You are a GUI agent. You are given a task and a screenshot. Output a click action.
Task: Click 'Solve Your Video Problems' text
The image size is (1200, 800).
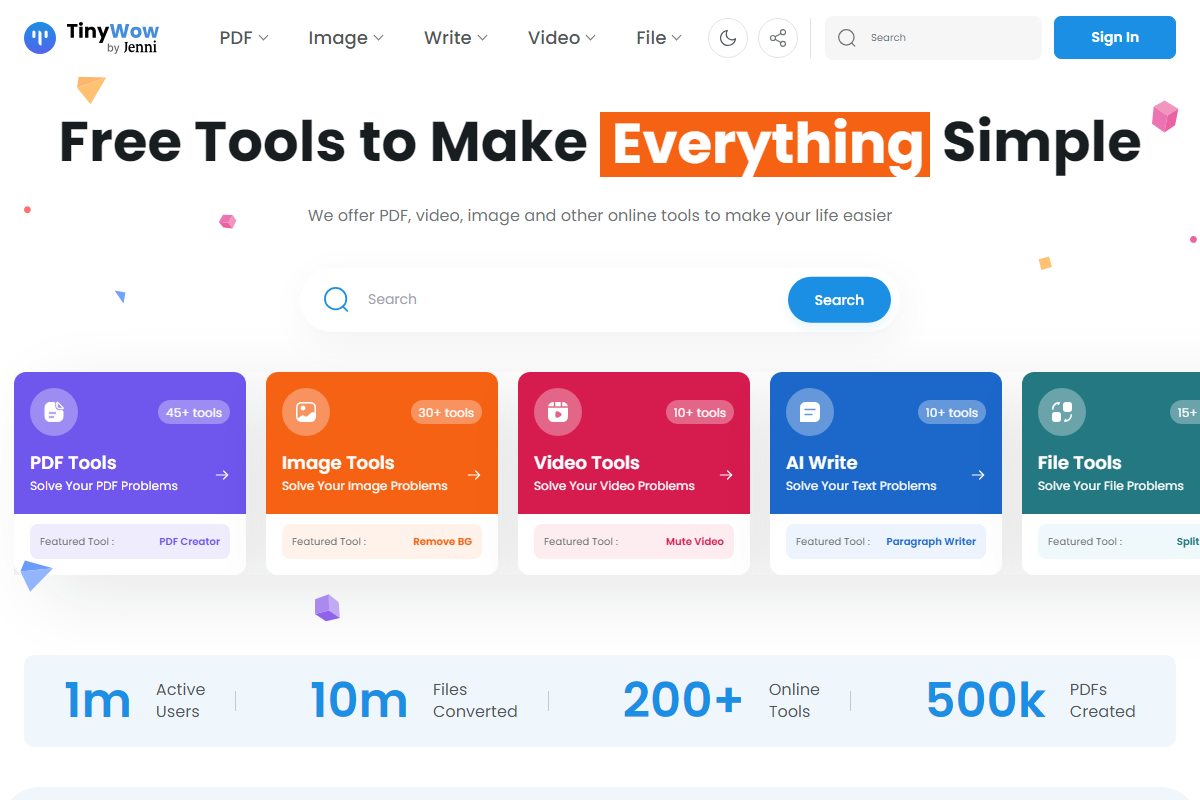coord(614,486)
